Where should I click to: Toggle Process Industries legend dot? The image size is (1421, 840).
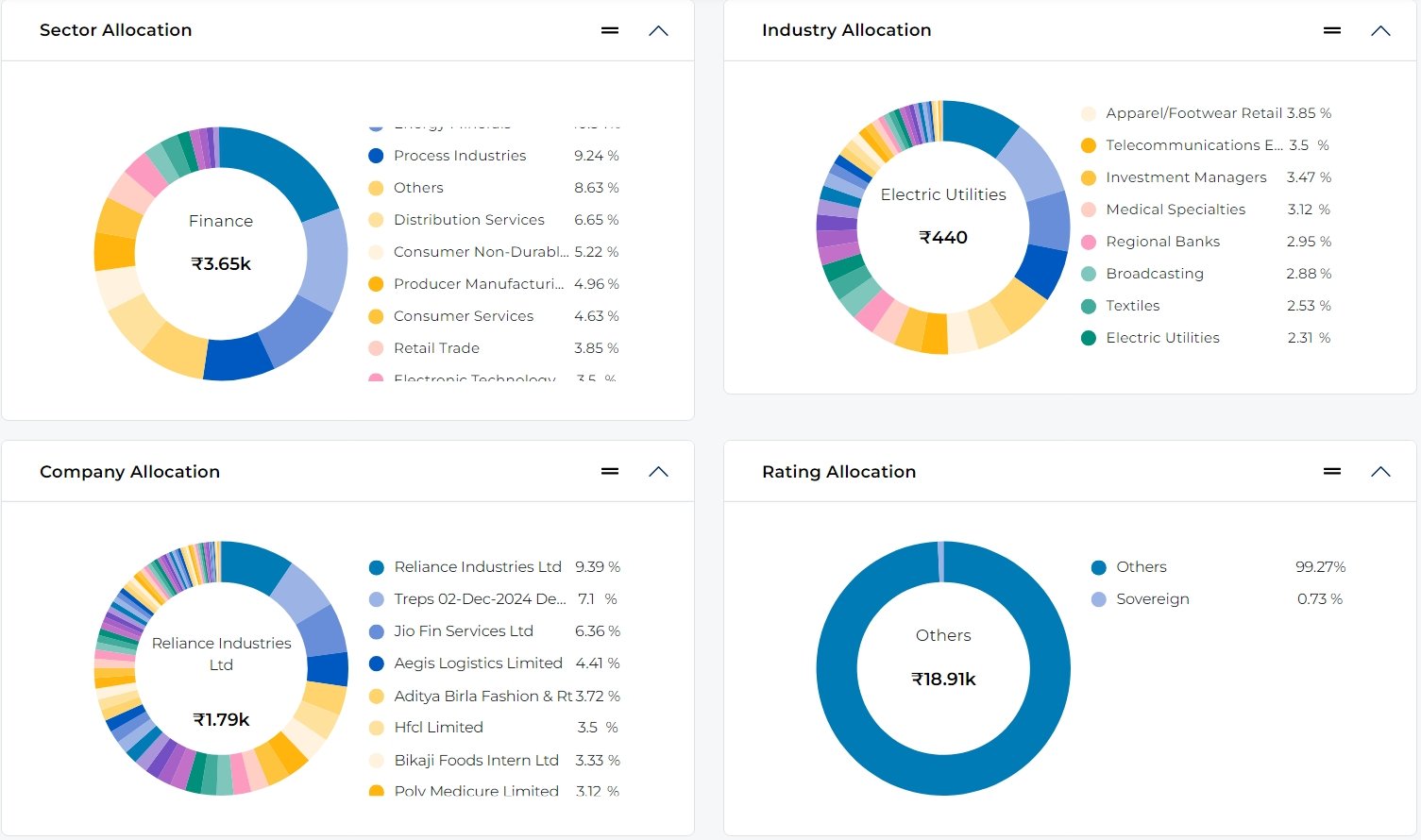tap(376, 156)
